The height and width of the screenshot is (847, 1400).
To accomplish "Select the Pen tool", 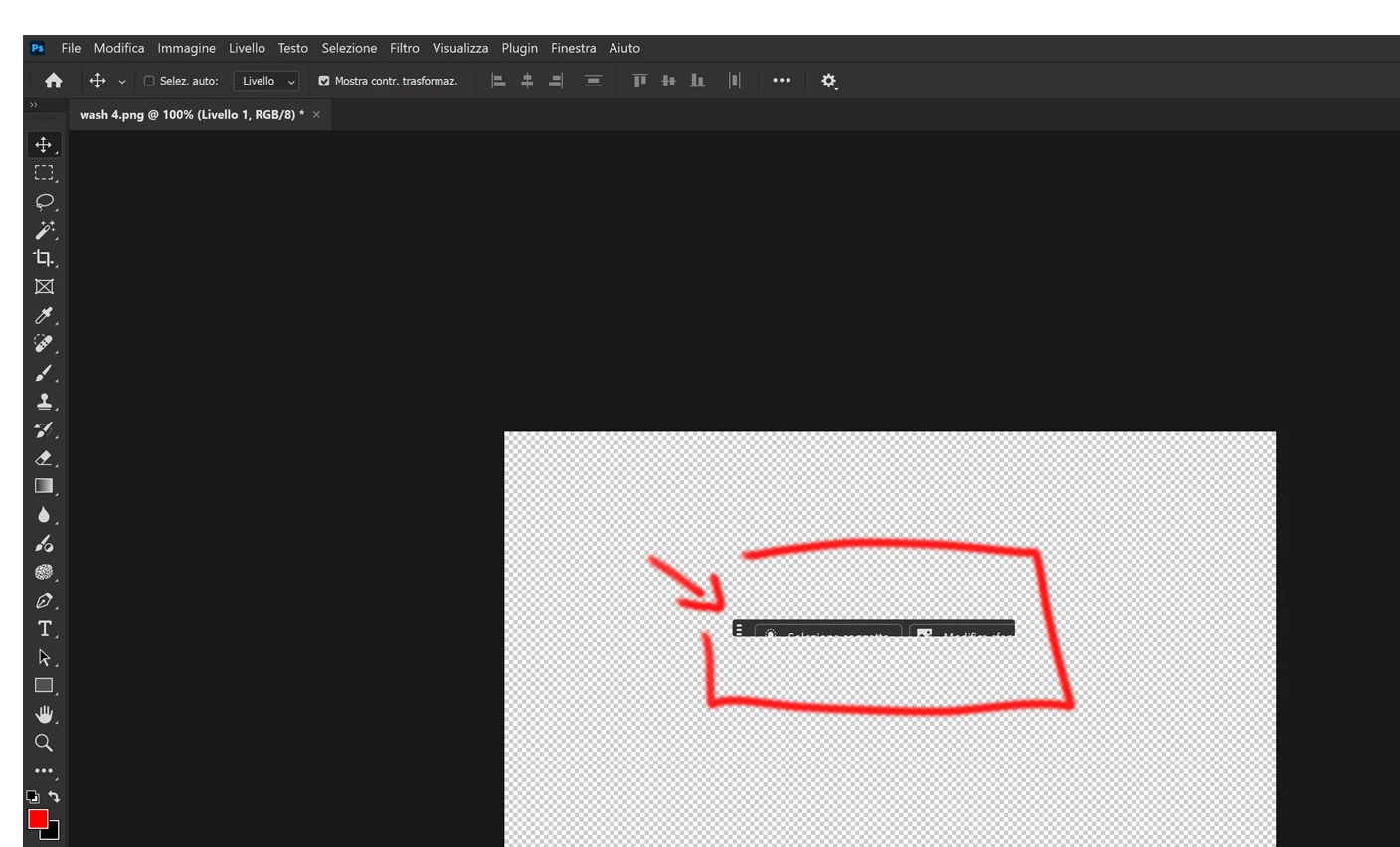I will point(44,601).
